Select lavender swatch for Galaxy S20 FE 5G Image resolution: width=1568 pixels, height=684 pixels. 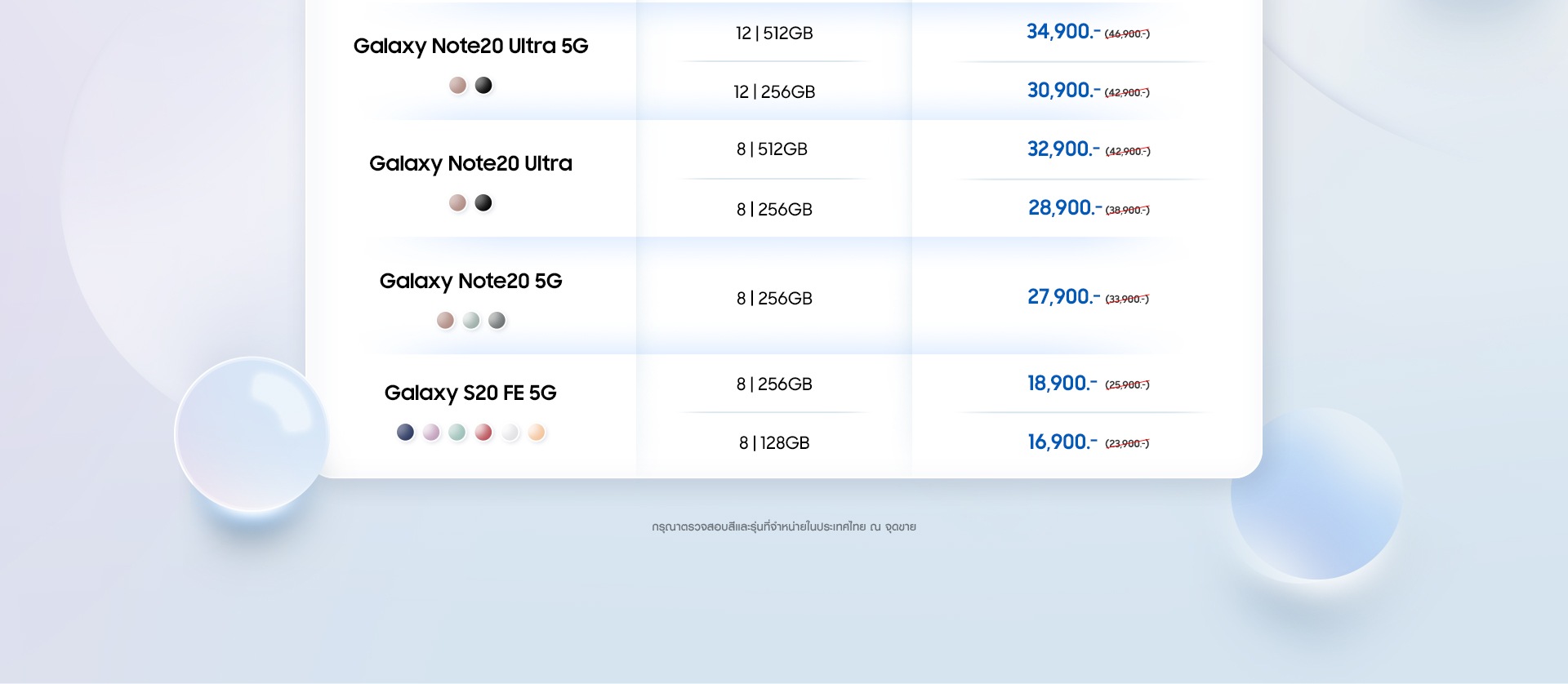point(431,432)
